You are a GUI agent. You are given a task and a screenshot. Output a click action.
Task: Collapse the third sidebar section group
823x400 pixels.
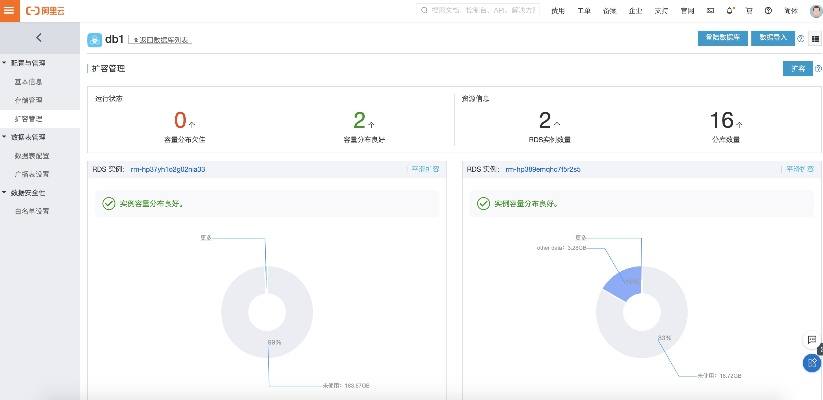click(x=4, y=192)
